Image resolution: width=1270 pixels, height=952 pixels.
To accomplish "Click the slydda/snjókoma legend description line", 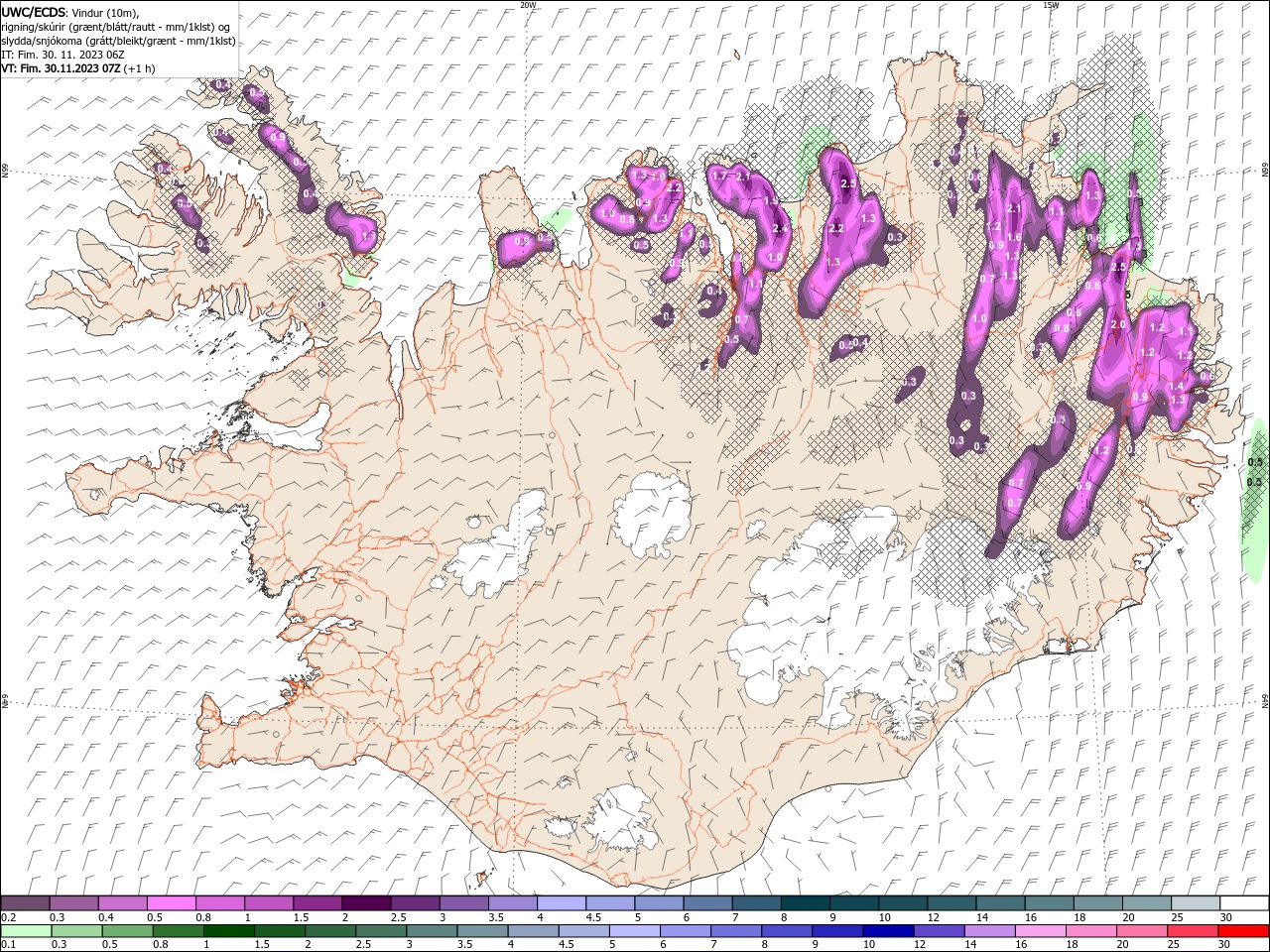I will click(x=118, y=41).
